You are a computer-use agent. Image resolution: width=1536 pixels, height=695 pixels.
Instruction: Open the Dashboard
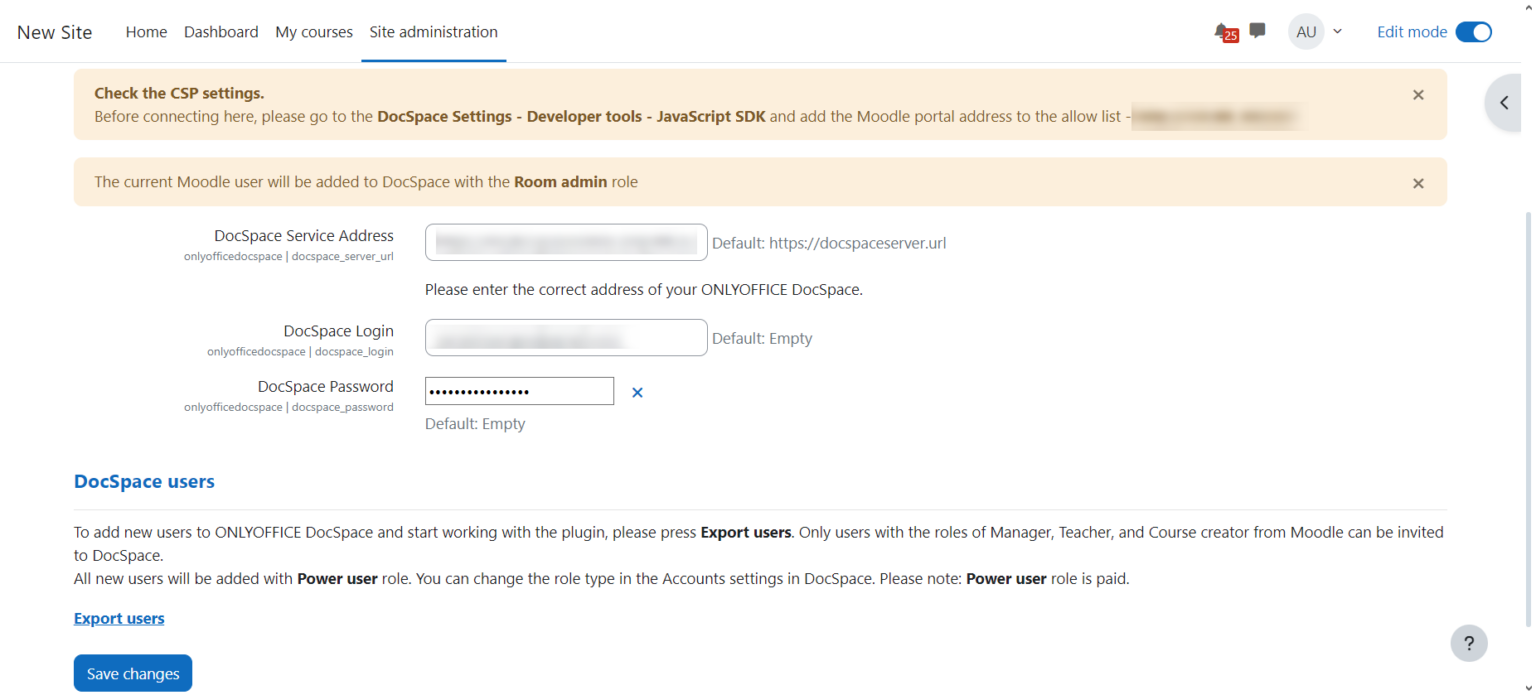point(221,31)
